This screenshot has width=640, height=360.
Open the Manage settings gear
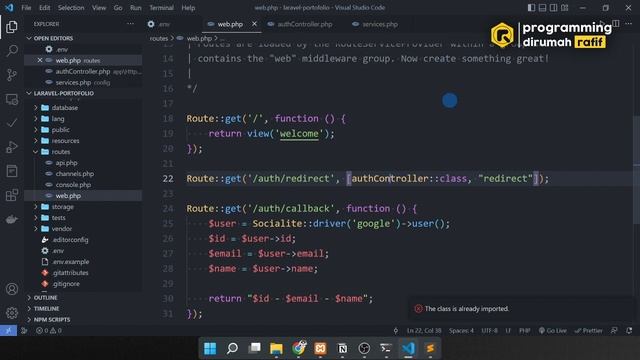(x=12, y=313)
